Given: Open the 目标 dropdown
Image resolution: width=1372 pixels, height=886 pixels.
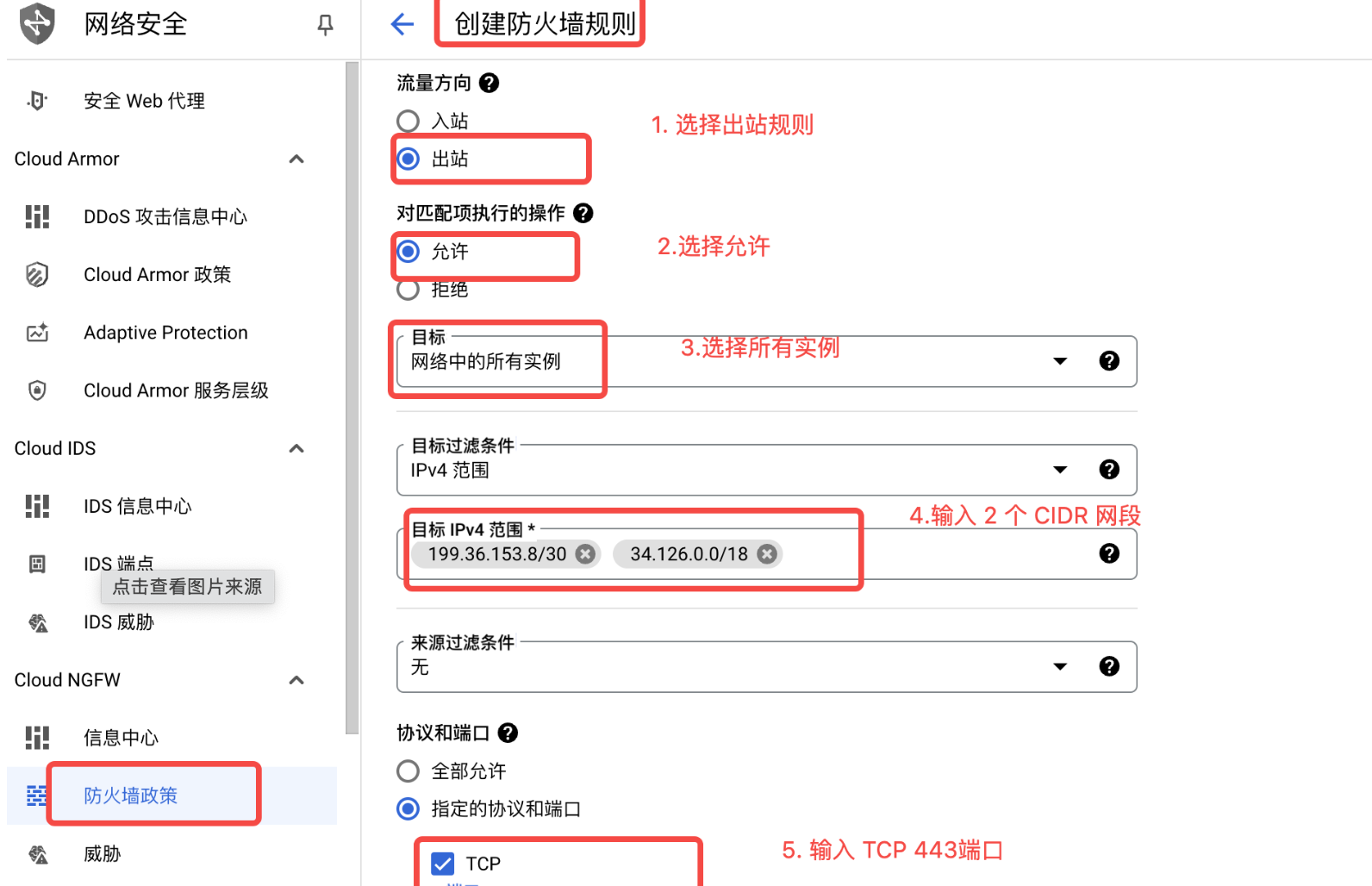Looking at the screenshot, I should [x=1060, y=361].
